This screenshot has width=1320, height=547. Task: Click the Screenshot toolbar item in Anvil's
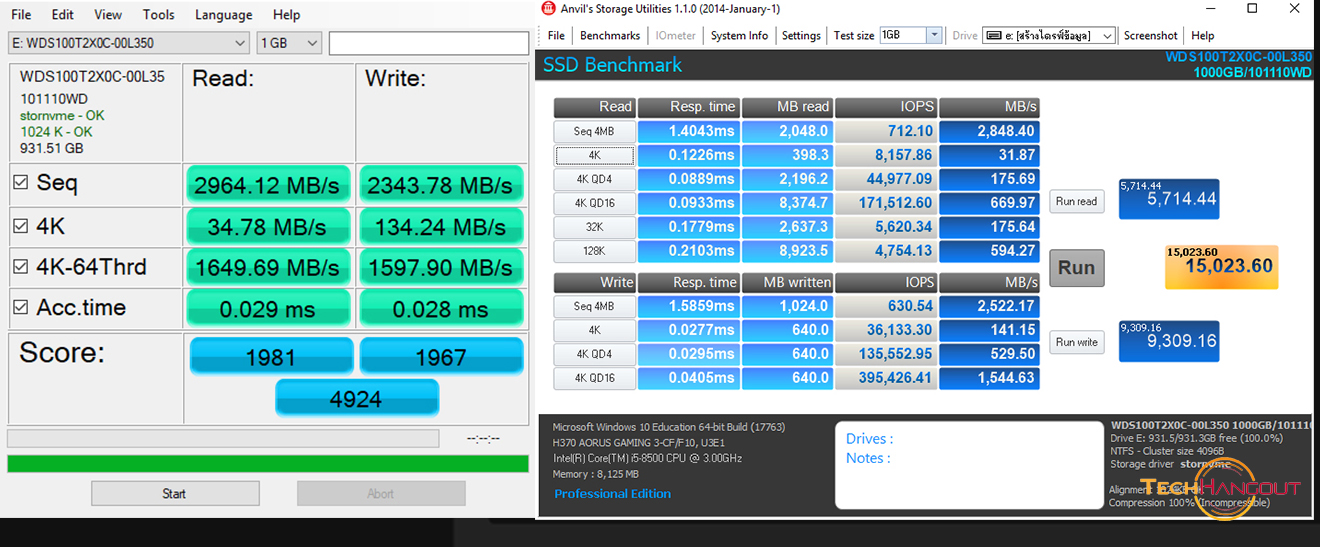tap(1151, 35)
